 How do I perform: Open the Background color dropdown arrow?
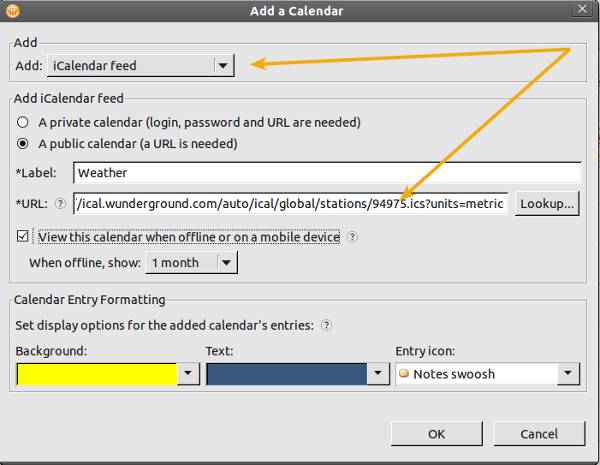tap(188, 374)
